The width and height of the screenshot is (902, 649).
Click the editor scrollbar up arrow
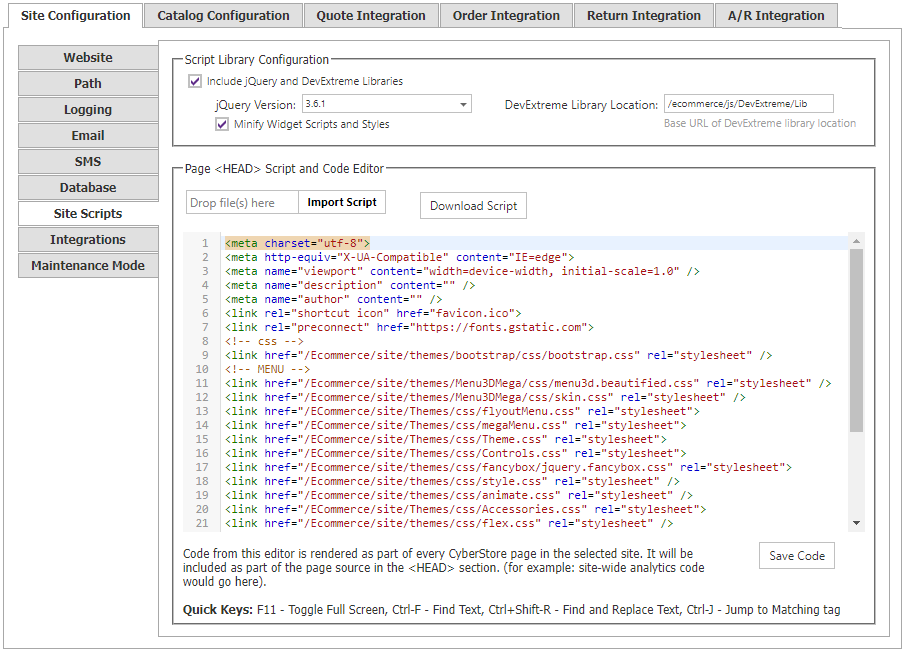pos(857,241)
